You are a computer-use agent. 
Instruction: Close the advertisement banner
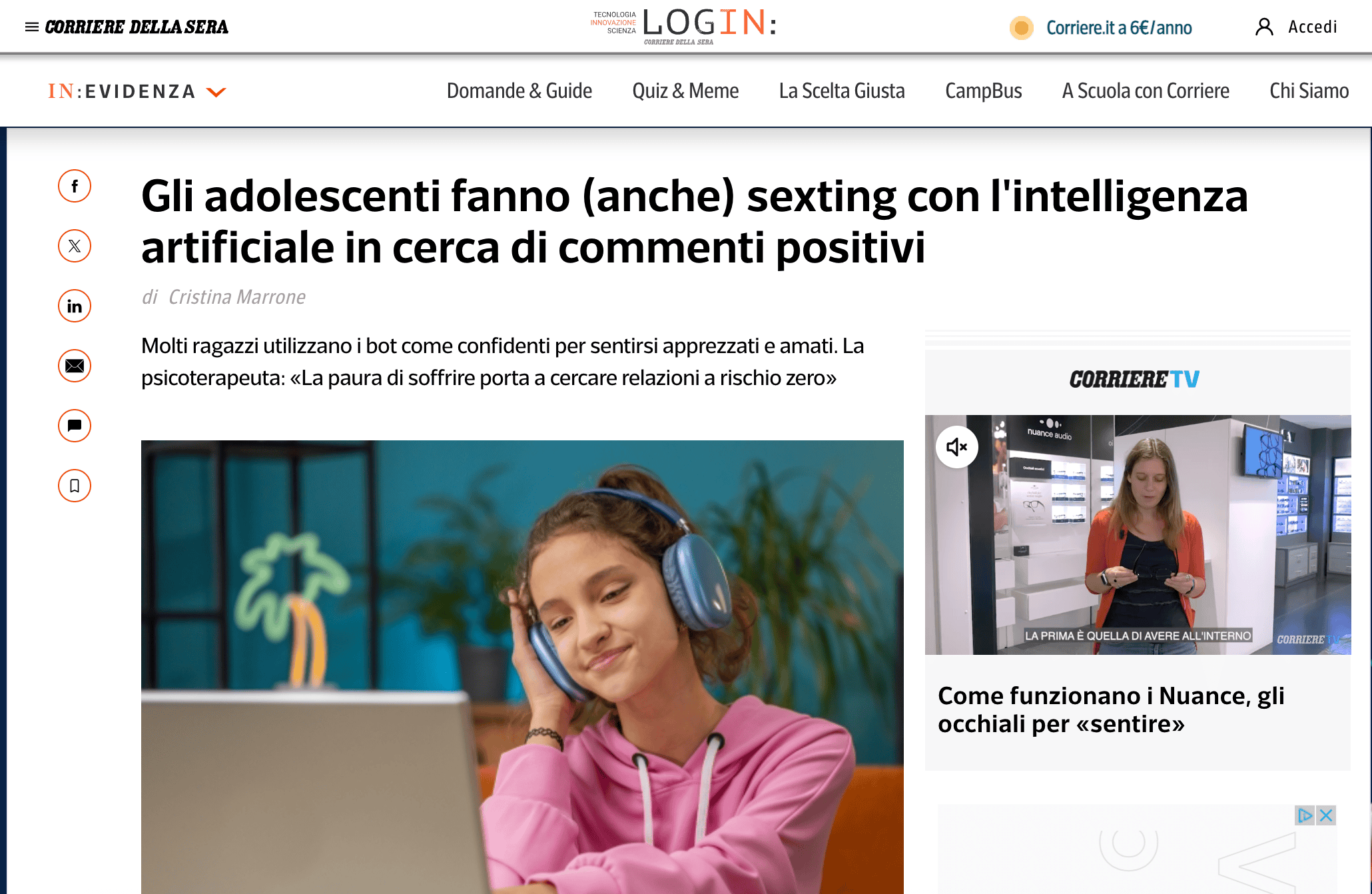pos(1326,815)
